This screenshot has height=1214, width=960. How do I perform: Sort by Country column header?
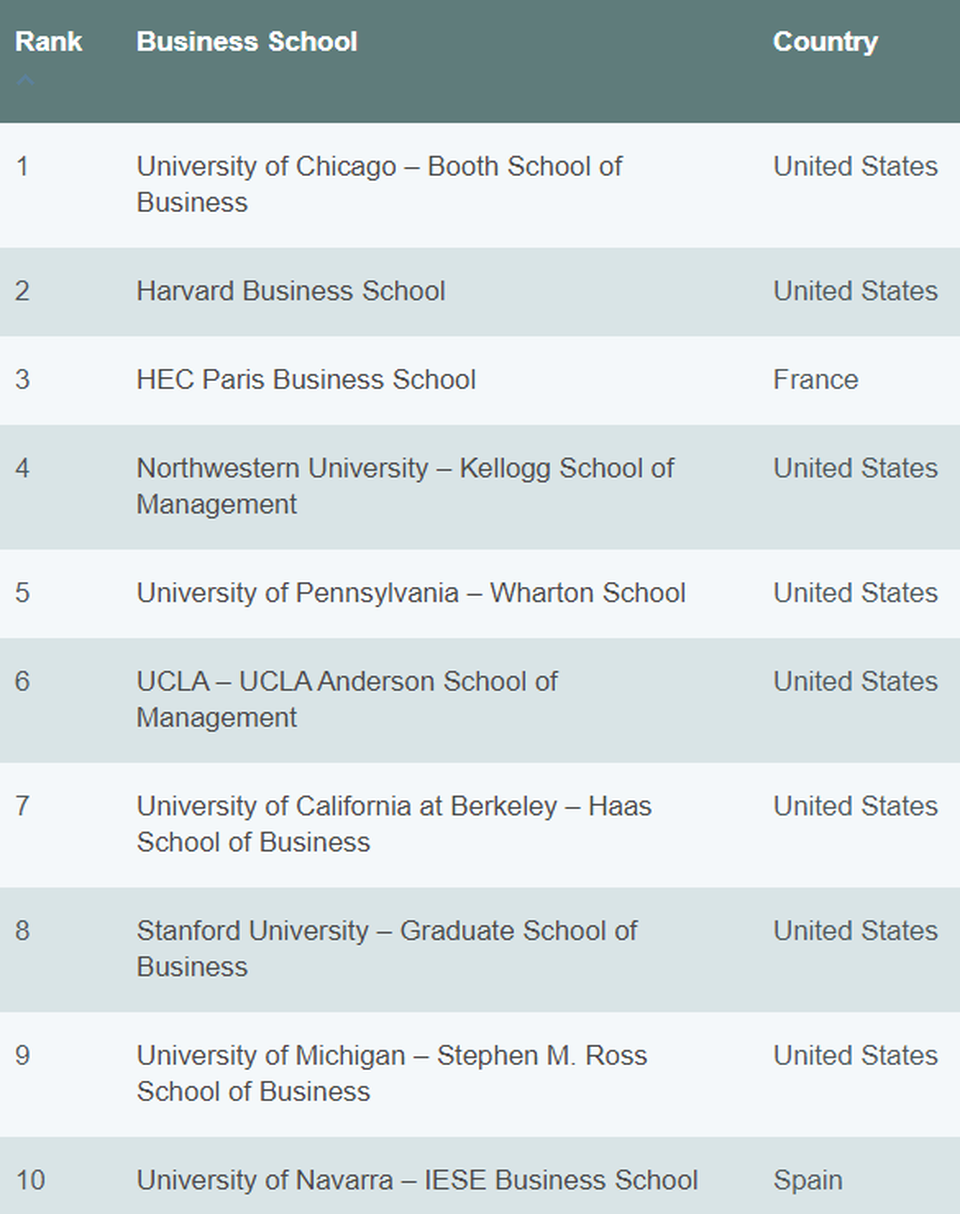(825, 42)
